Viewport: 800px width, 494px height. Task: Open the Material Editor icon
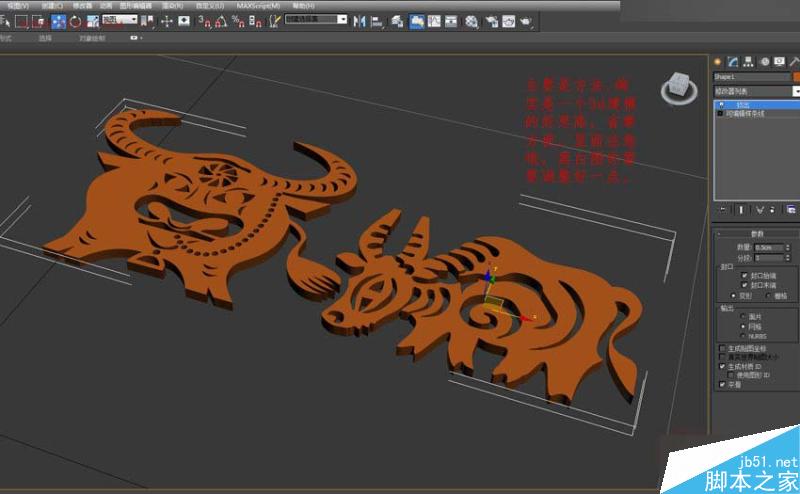click(x=470, y=21)
